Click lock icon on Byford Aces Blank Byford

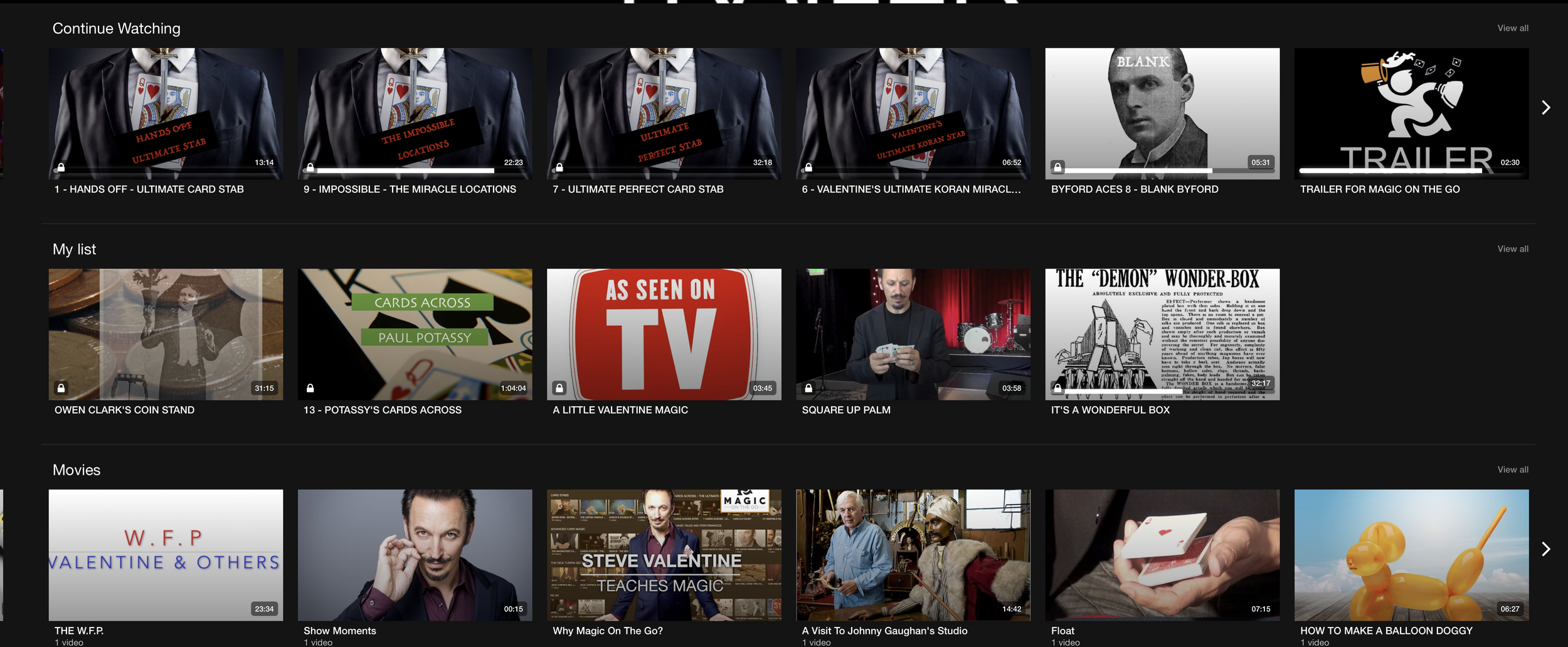pyautogui.click(x=1057, y=167)
